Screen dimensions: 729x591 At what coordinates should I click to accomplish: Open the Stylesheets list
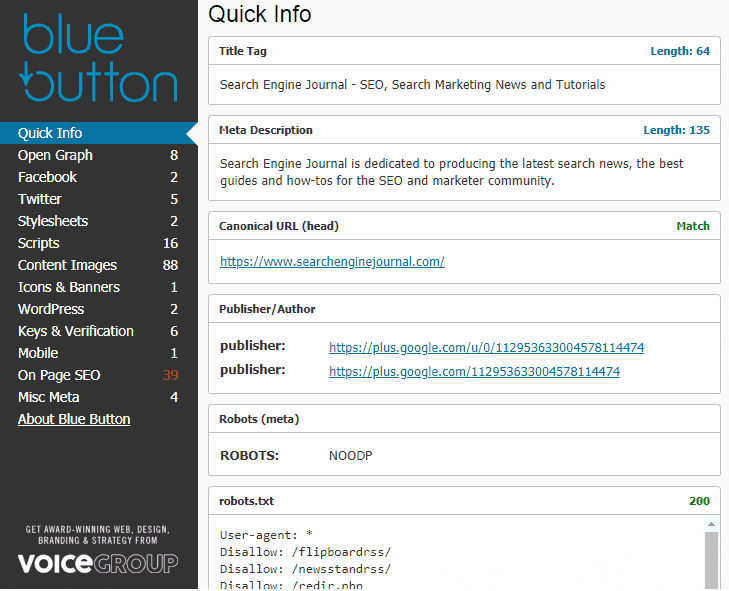[53, 221]
